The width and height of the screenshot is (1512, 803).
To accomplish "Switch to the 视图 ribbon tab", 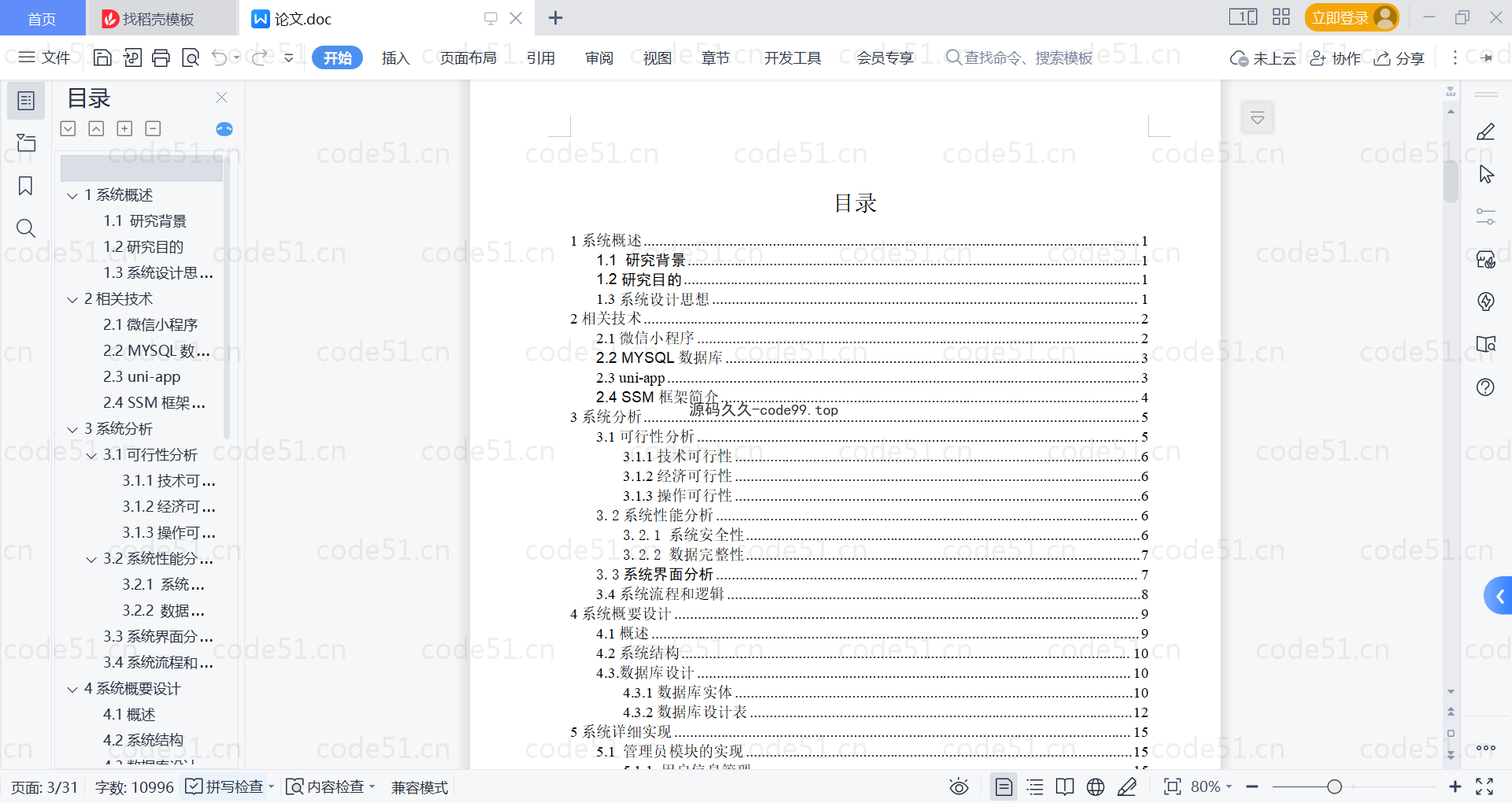I will [658, 57].
